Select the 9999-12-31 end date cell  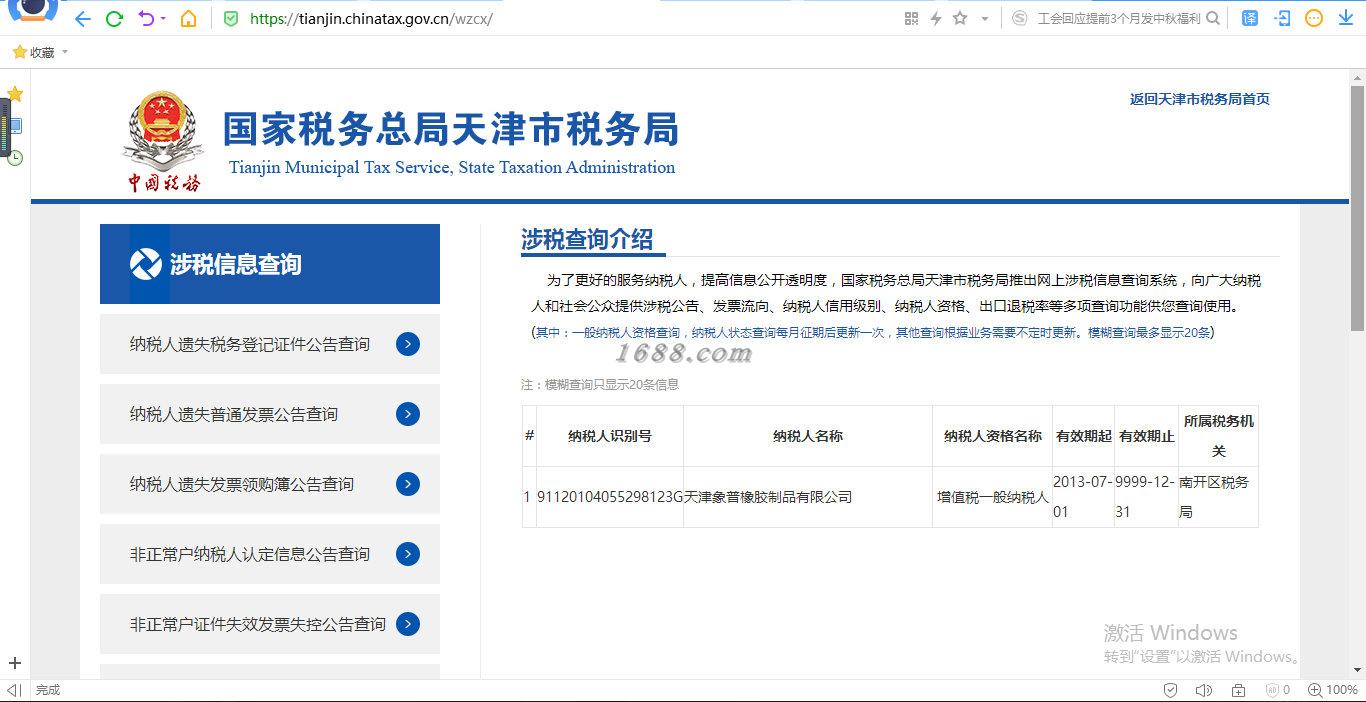[x=1147, y=497]
